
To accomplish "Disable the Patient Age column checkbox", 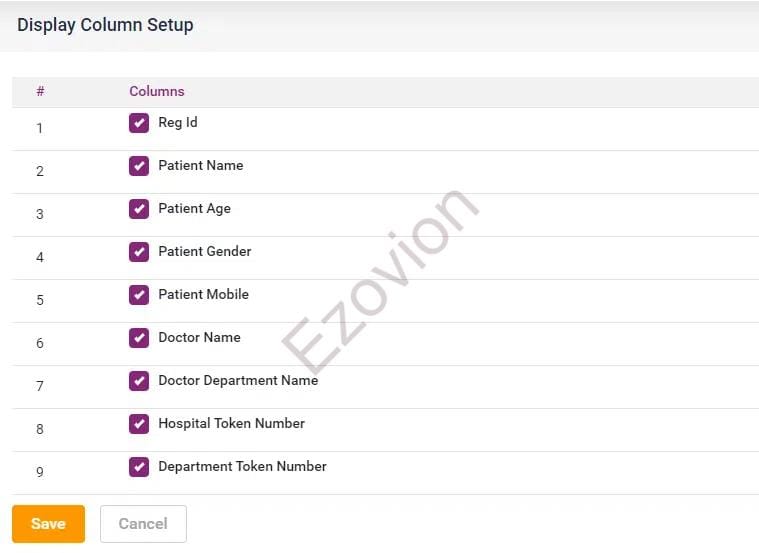I will (139, 209).
